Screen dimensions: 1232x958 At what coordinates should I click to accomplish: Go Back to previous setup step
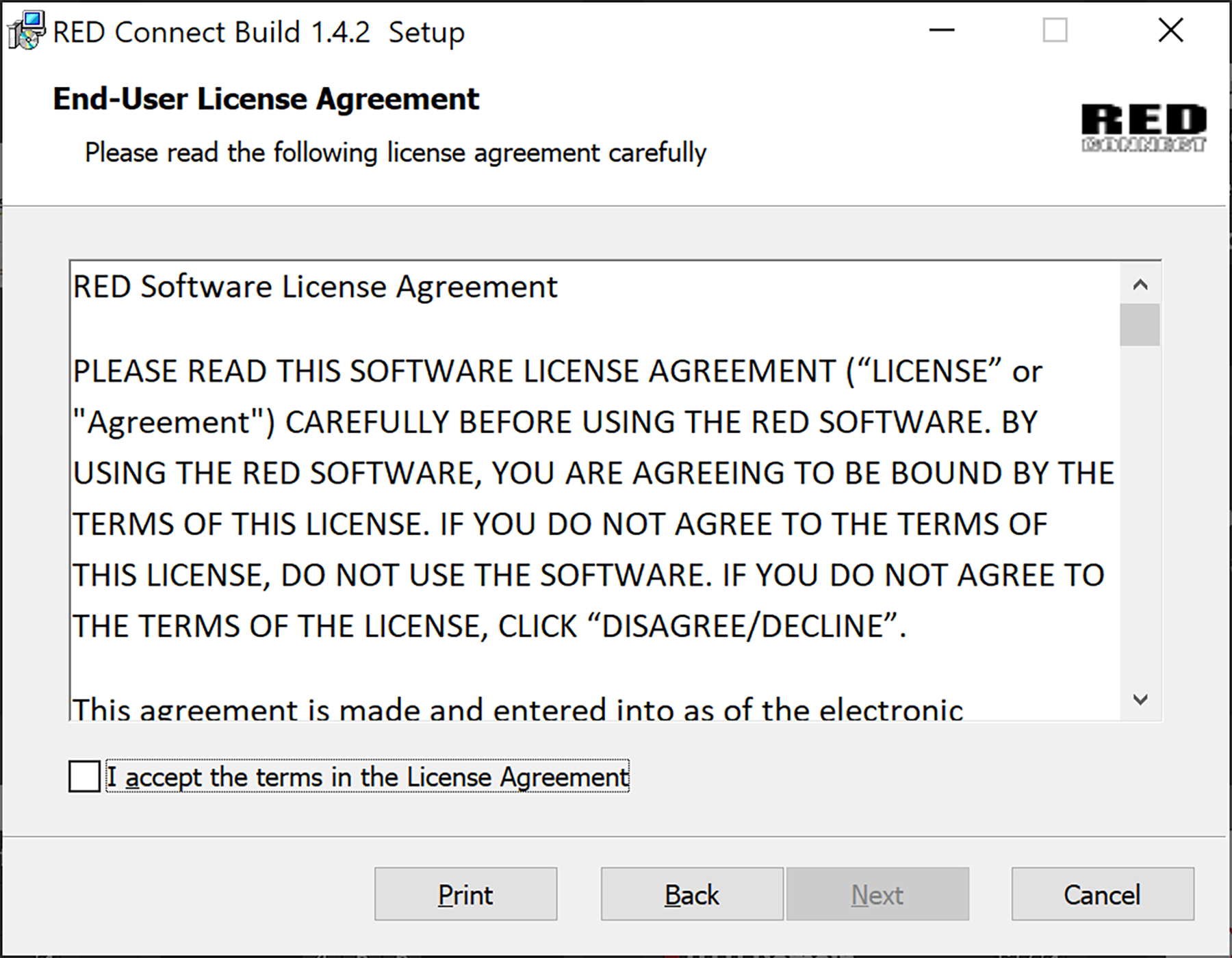[x=692, y=894]
